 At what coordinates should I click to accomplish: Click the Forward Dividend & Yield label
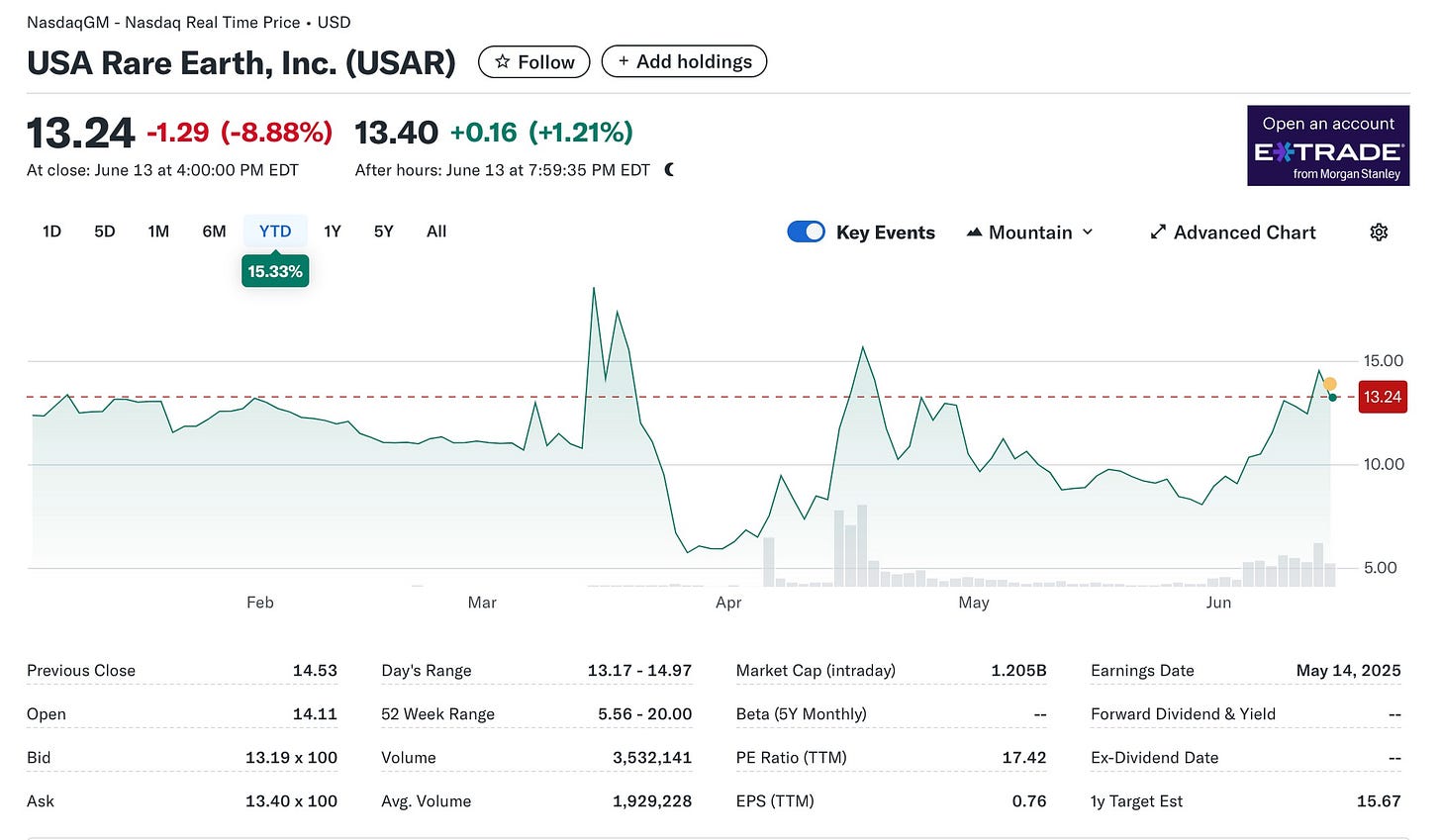click(x=1183, y=713)
